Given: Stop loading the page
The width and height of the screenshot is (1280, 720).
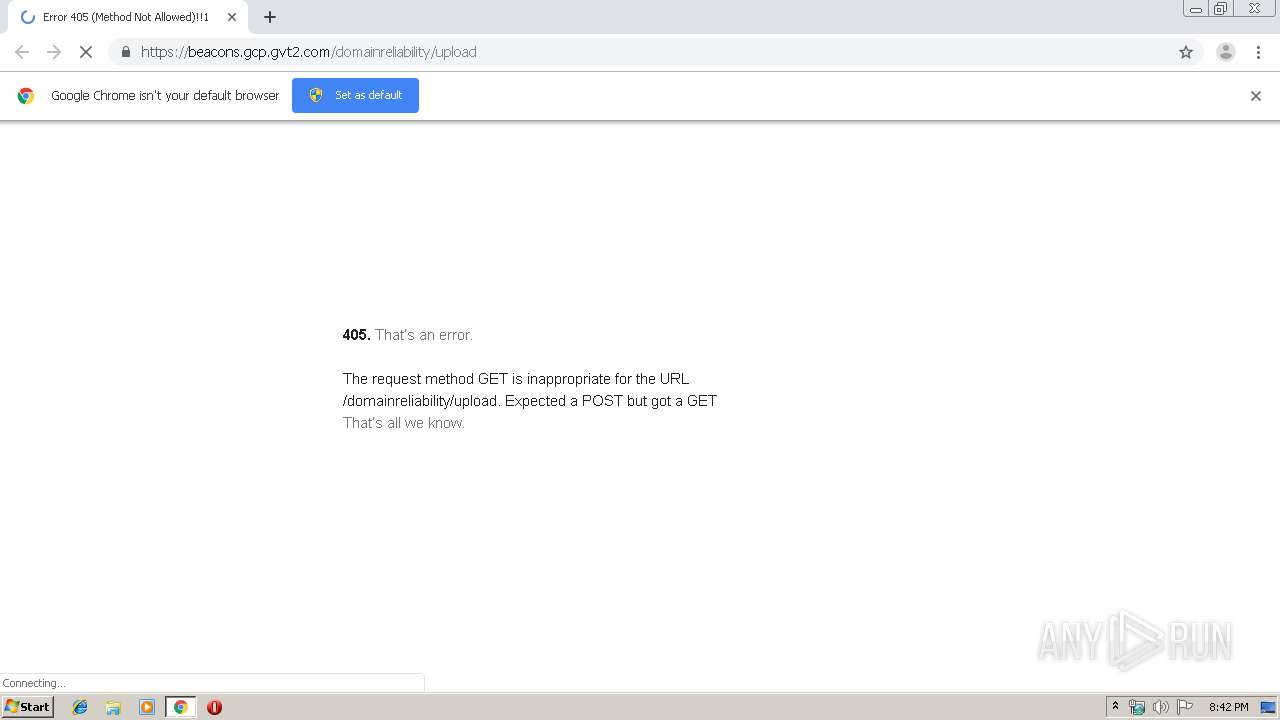Looking at the screenshot, I should tap(86, 52).
